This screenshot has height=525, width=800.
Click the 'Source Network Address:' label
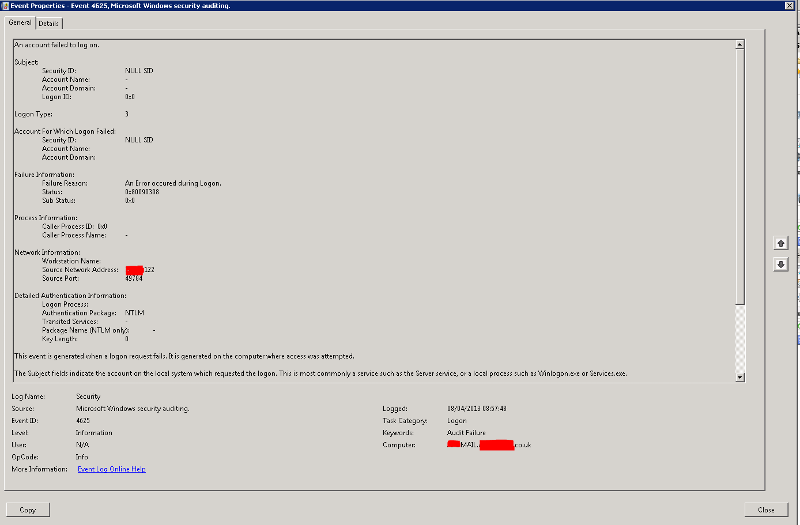(80, 269)
